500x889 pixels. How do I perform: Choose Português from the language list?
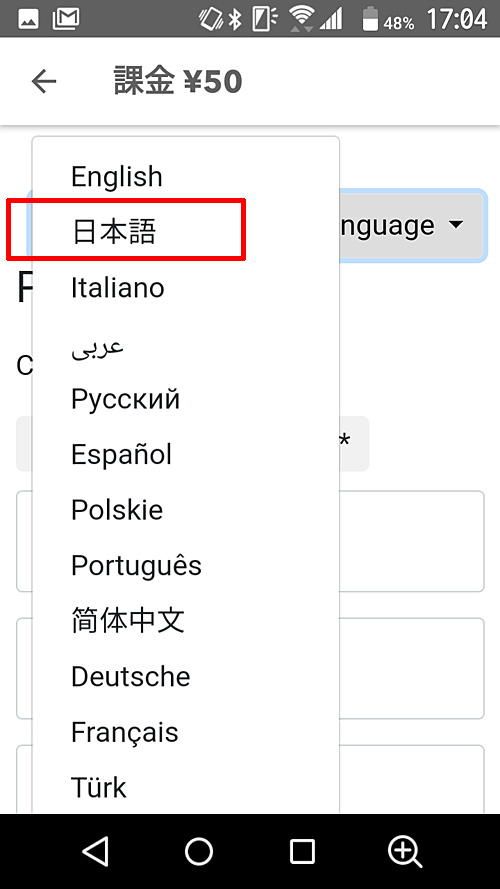(185, 565)
